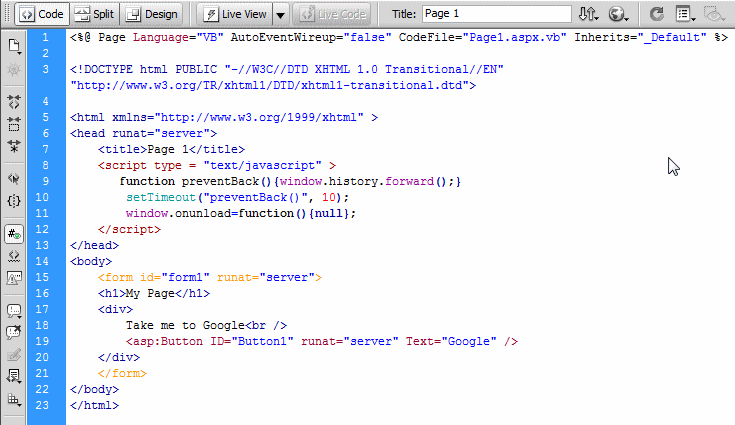Click the function preventBack() code line
Screen dimensions: 735x425
click(x=290, y=181)
